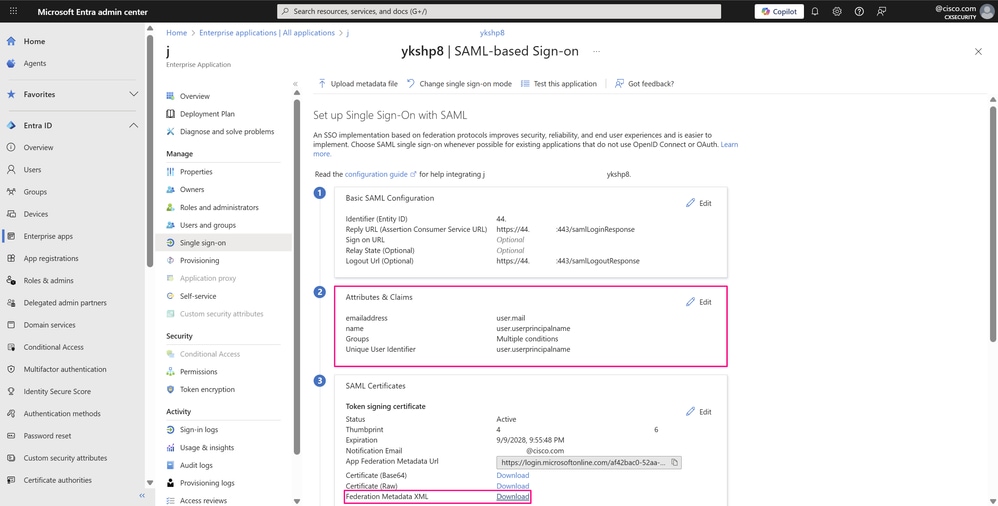Open the ellipsis more options beside title

596,52
